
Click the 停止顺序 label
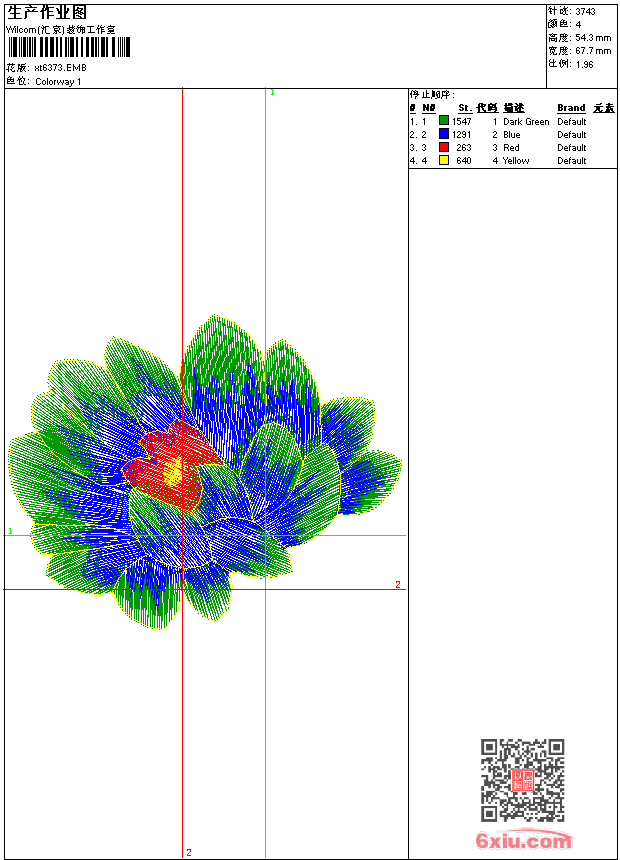pyautogui.click(x=432, y=95)
